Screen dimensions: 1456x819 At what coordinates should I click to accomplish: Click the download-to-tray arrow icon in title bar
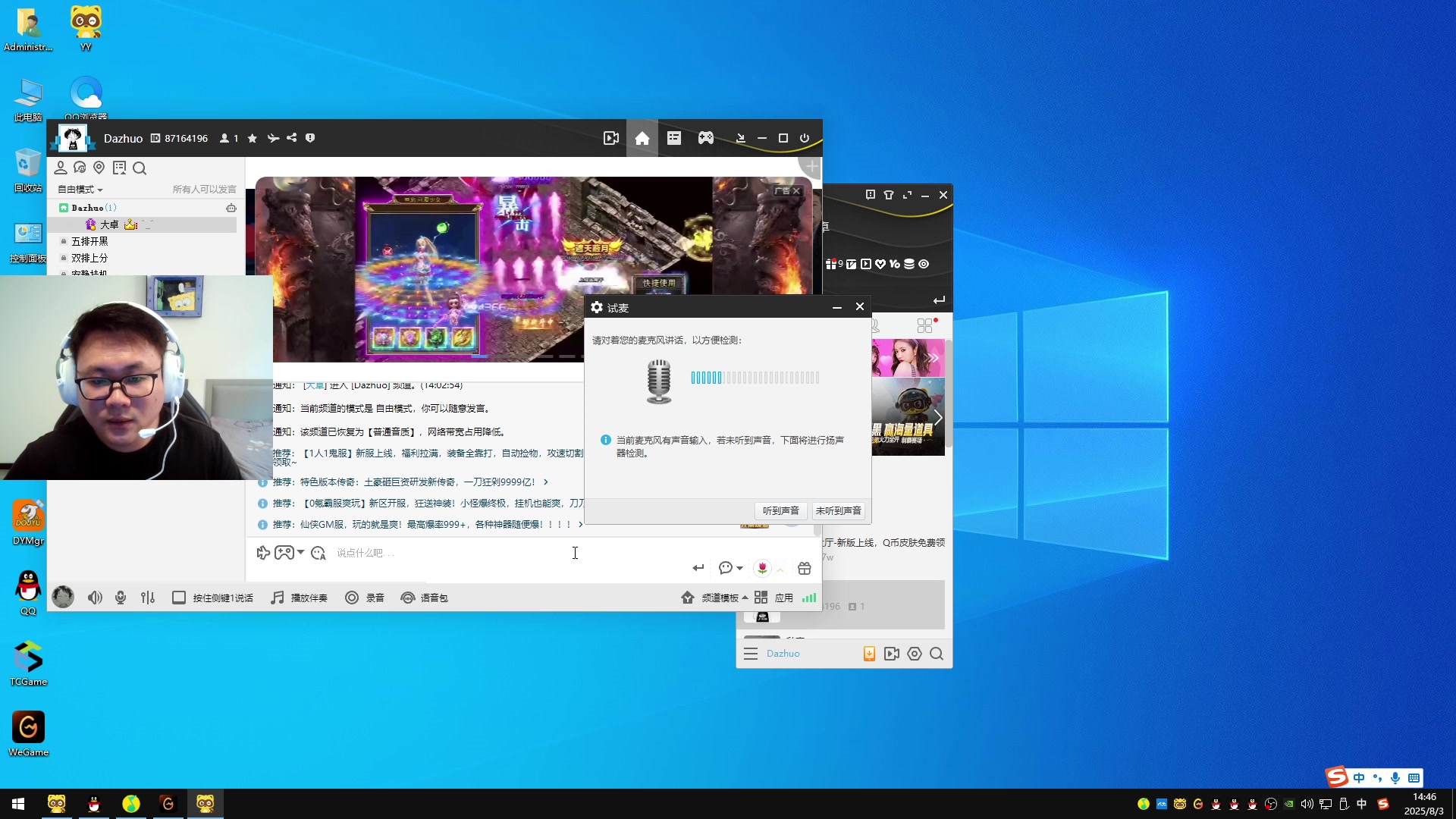click(x=741, y=138)
